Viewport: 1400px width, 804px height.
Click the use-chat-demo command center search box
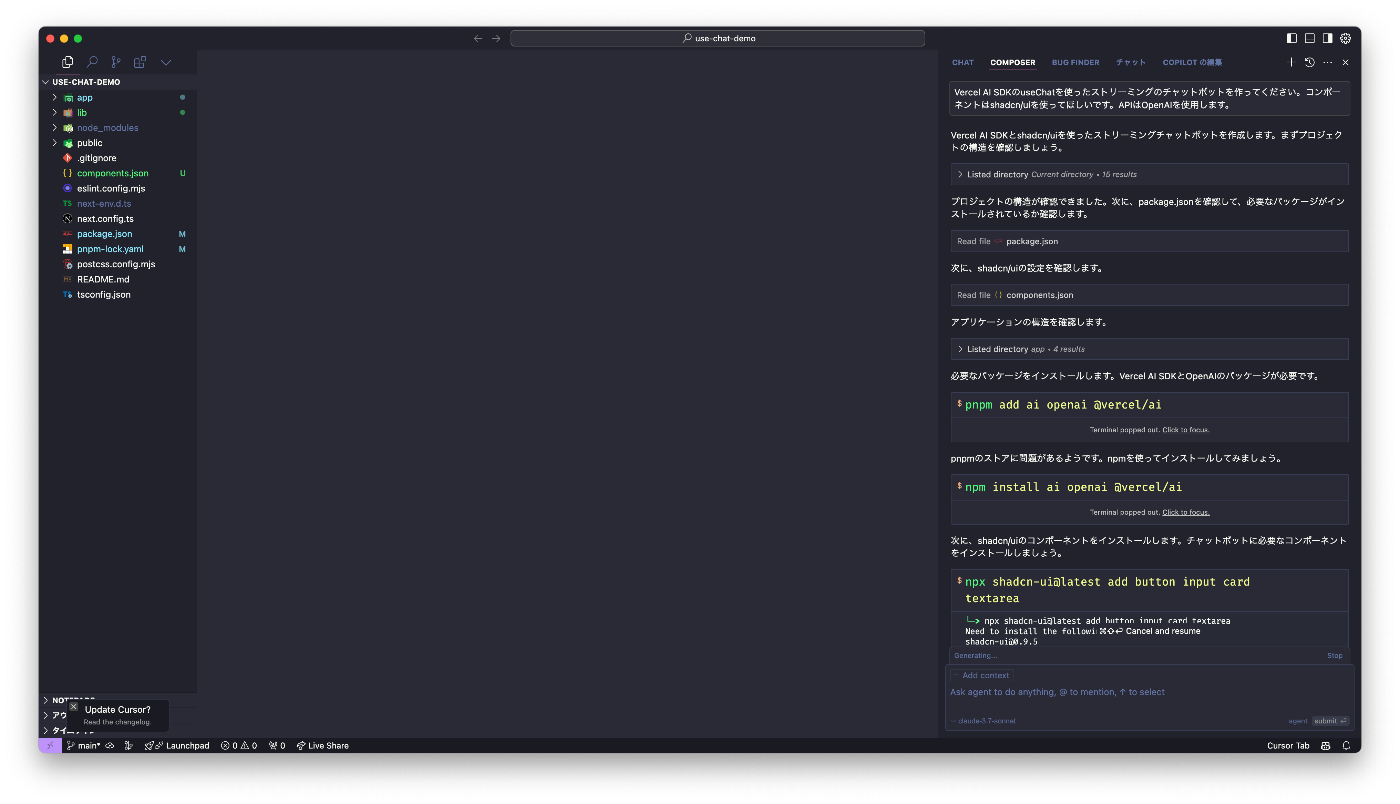pyautogui.click(x=717, y=38)
